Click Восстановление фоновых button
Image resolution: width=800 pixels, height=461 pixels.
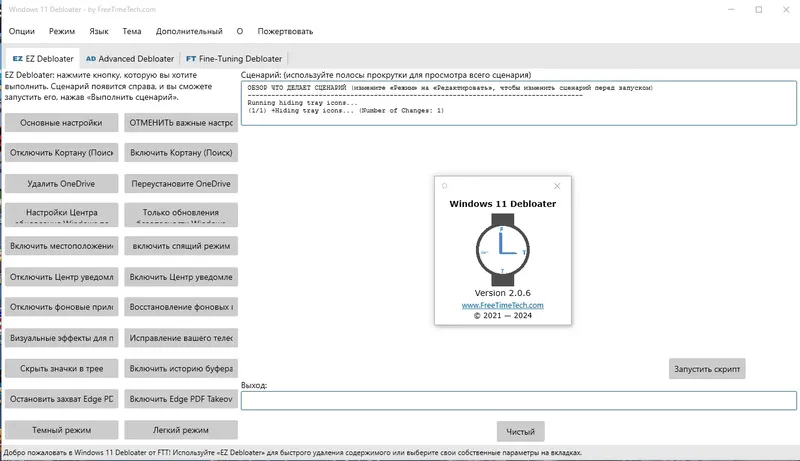(181, 307)
